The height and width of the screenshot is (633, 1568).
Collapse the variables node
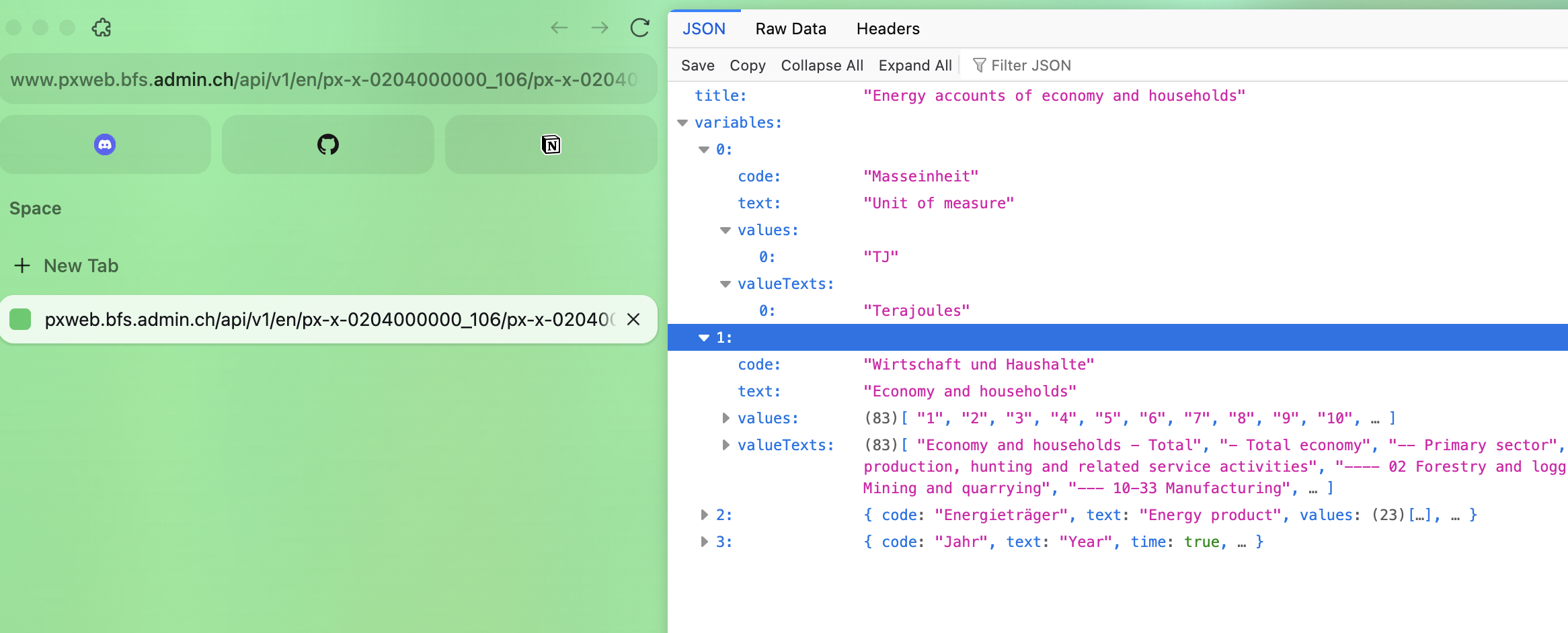click(x=682, y=123)
